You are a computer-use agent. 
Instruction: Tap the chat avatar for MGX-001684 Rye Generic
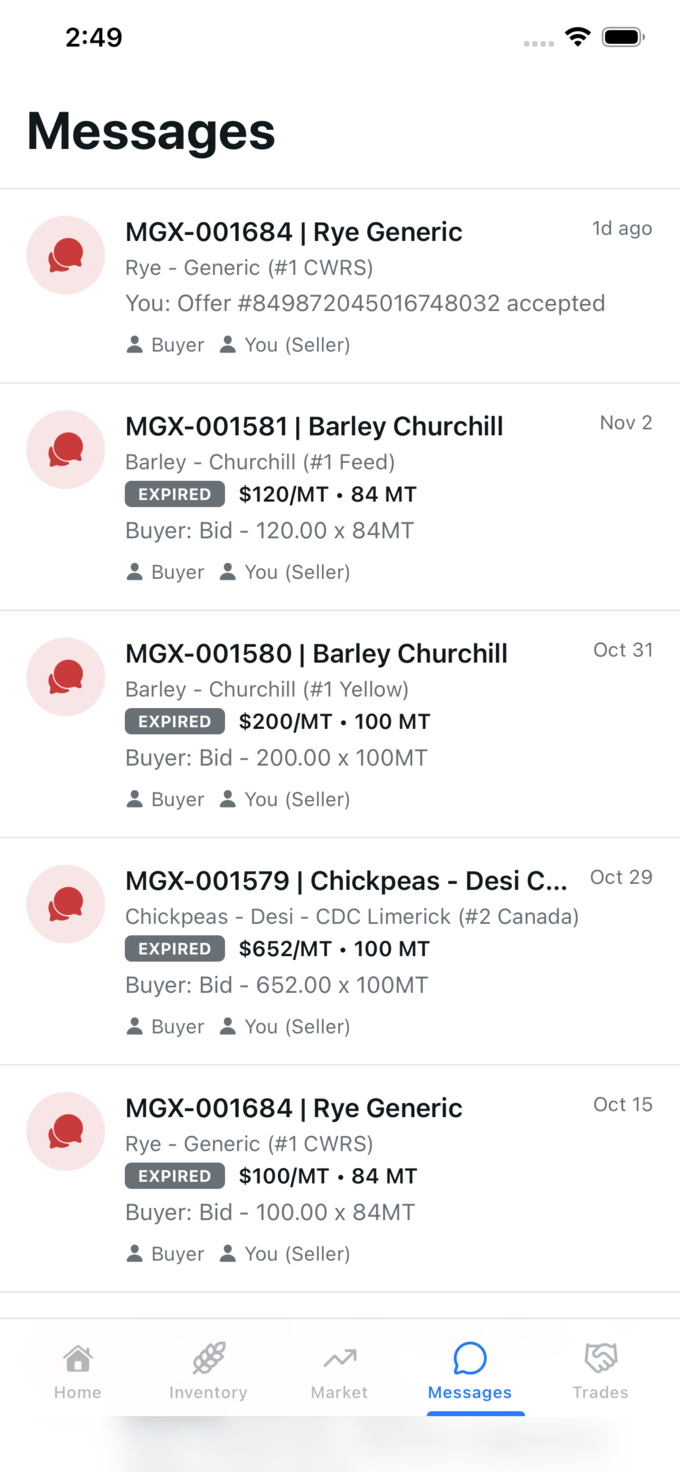point(65,255)
